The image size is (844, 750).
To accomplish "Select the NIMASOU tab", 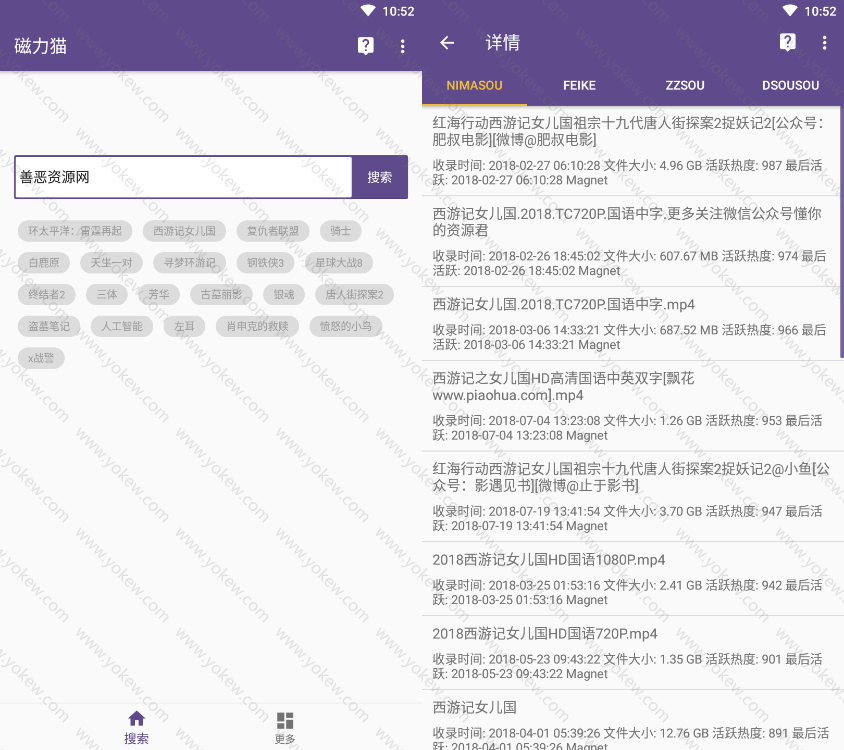I will [x=474, y=86].
